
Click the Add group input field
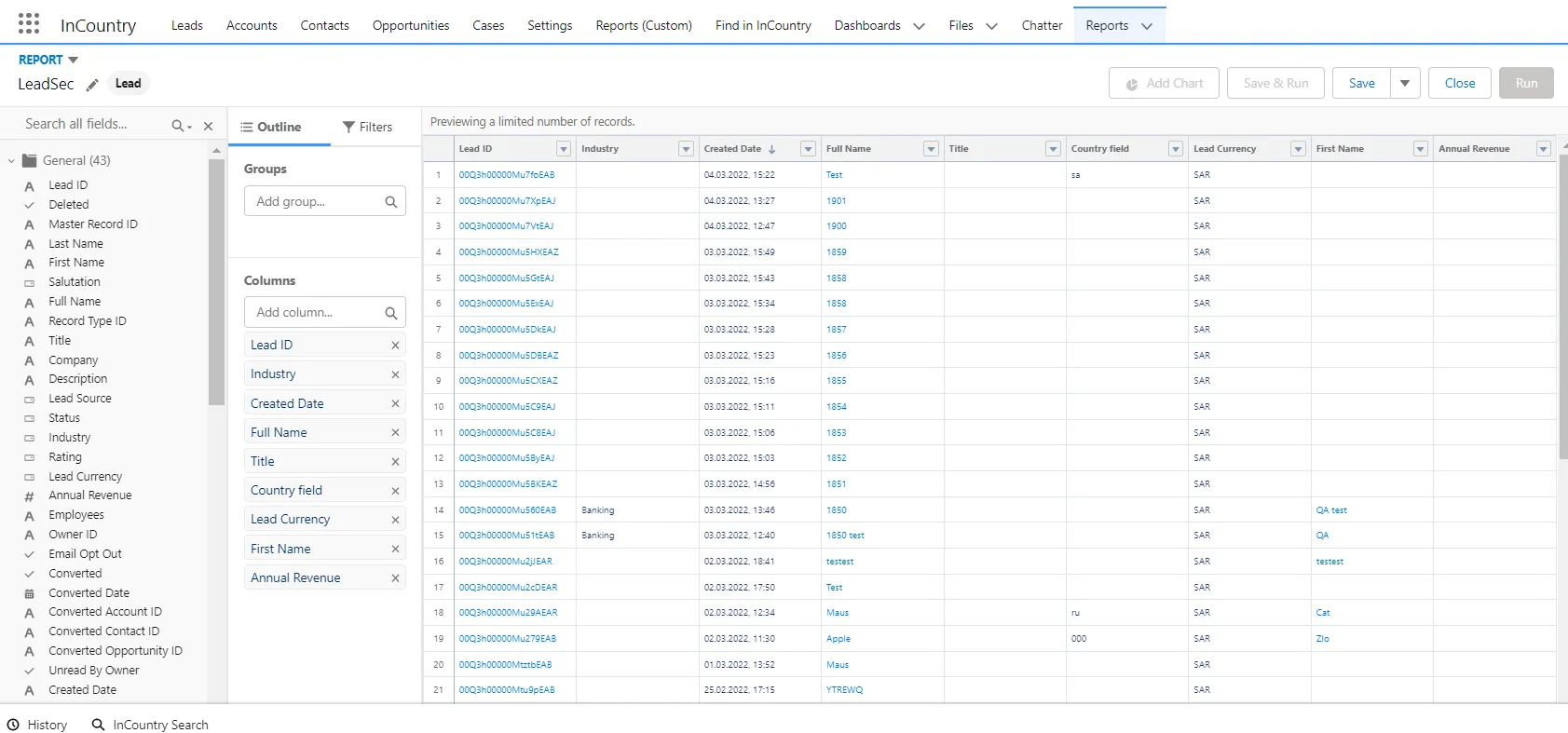point(315,201)
